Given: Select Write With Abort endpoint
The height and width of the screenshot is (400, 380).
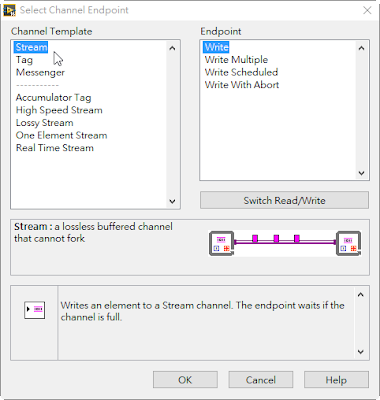Looking at the screenshot, I should click(242, 85).
